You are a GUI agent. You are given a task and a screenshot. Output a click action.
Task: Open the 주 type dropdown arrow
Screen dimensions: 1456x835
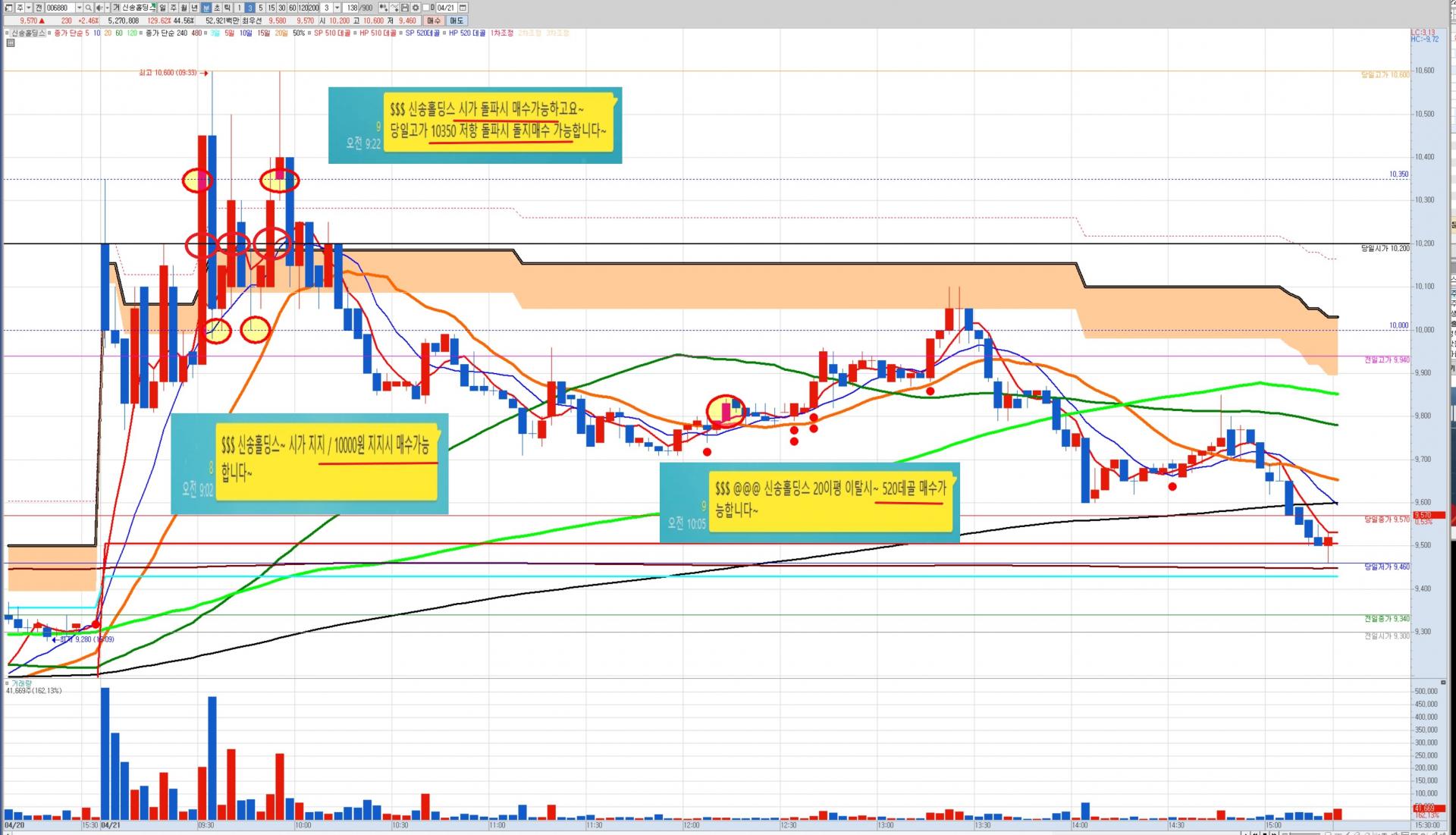point(29,8)
